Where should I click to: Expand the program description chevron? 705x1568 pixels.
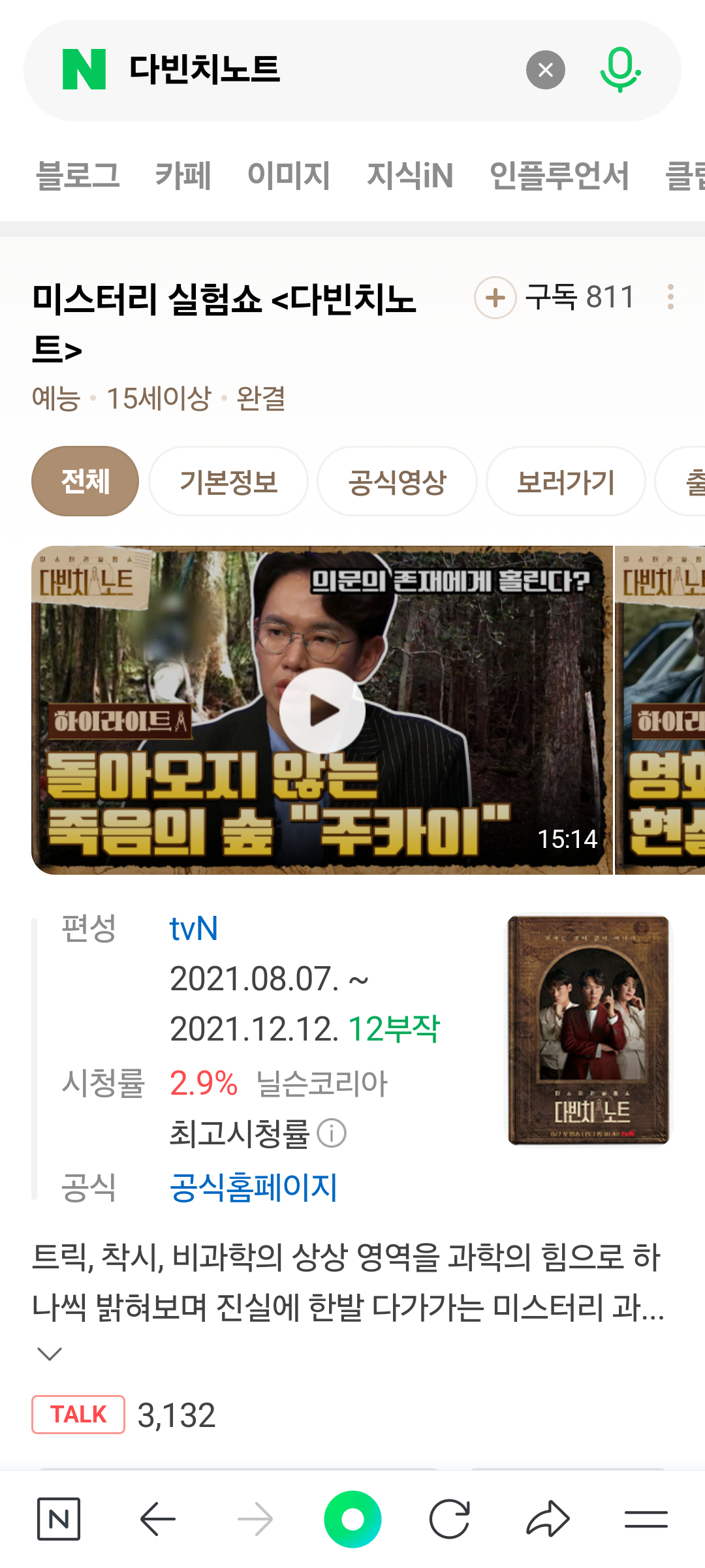(x=50, y=1354)
